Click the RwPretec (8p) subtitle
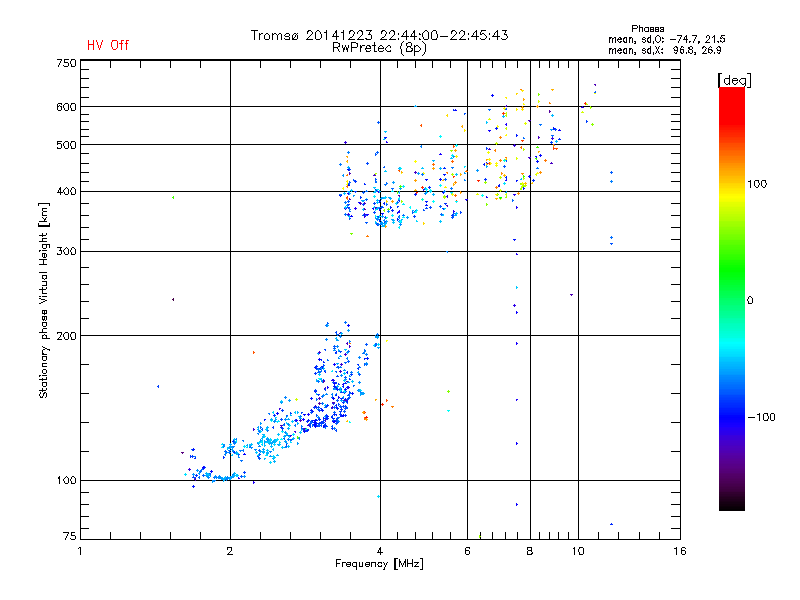This screenshot has width=800, height=600. [x=379, y=48]
